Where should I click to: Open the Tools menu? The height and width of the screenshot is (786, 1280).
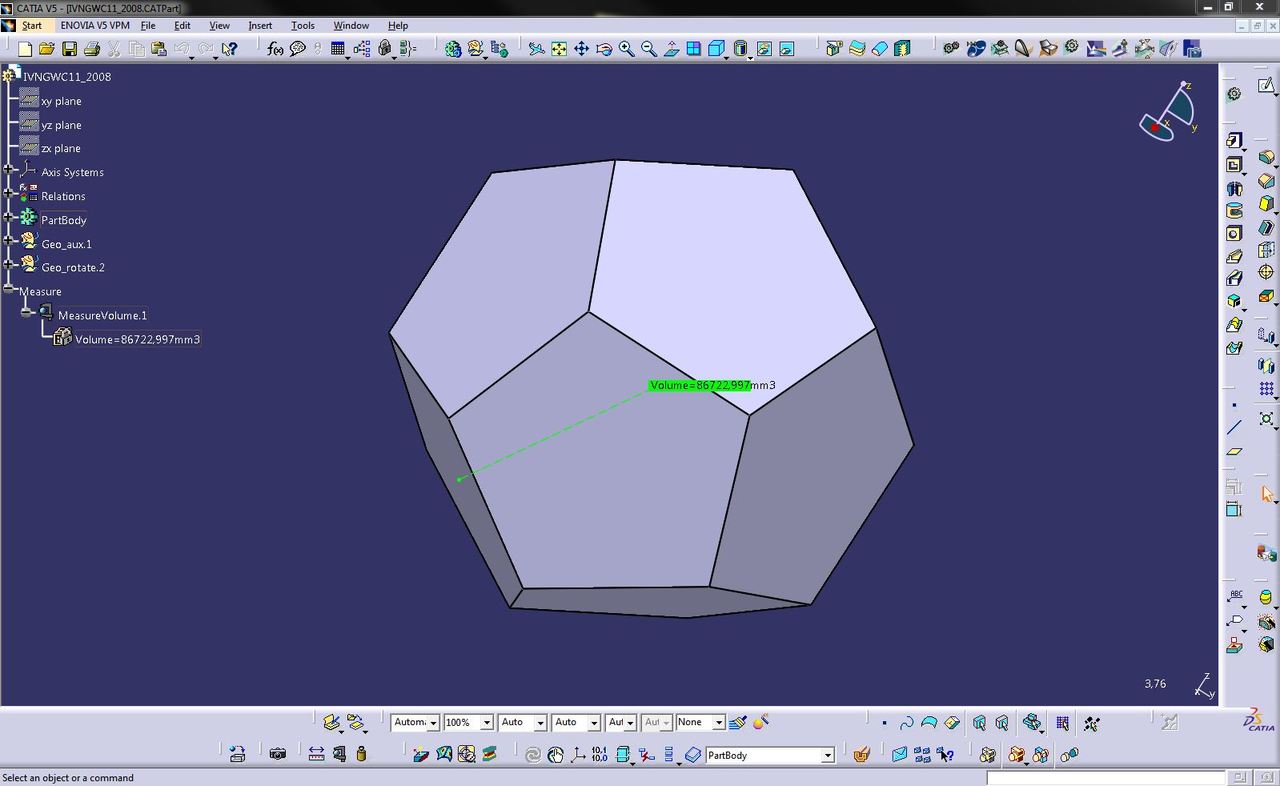pos(302,25)
